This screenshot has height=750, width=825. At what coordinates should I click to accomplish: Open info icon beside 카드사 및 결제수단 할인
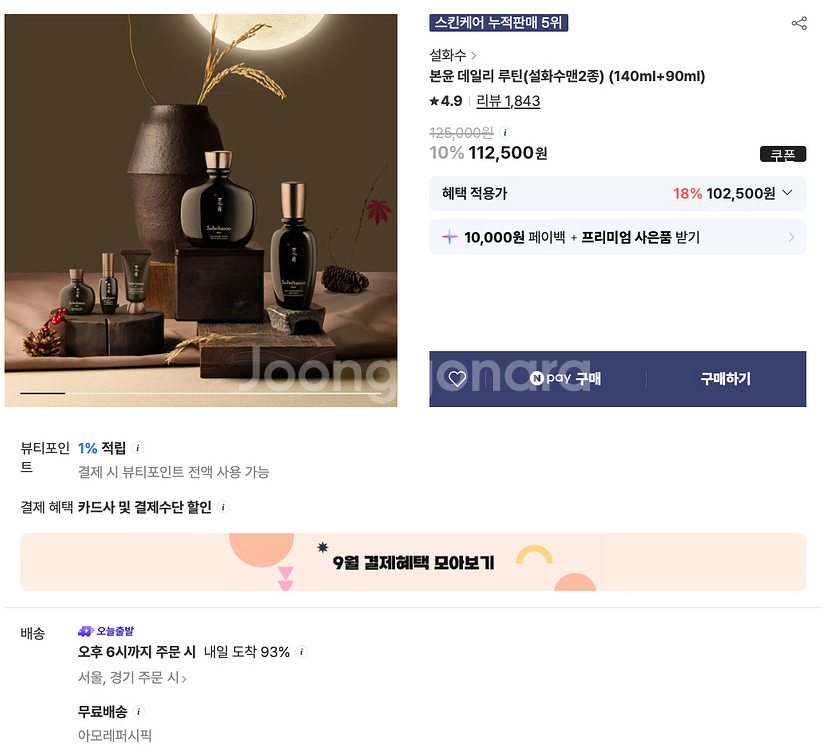[x=223, y=507]
